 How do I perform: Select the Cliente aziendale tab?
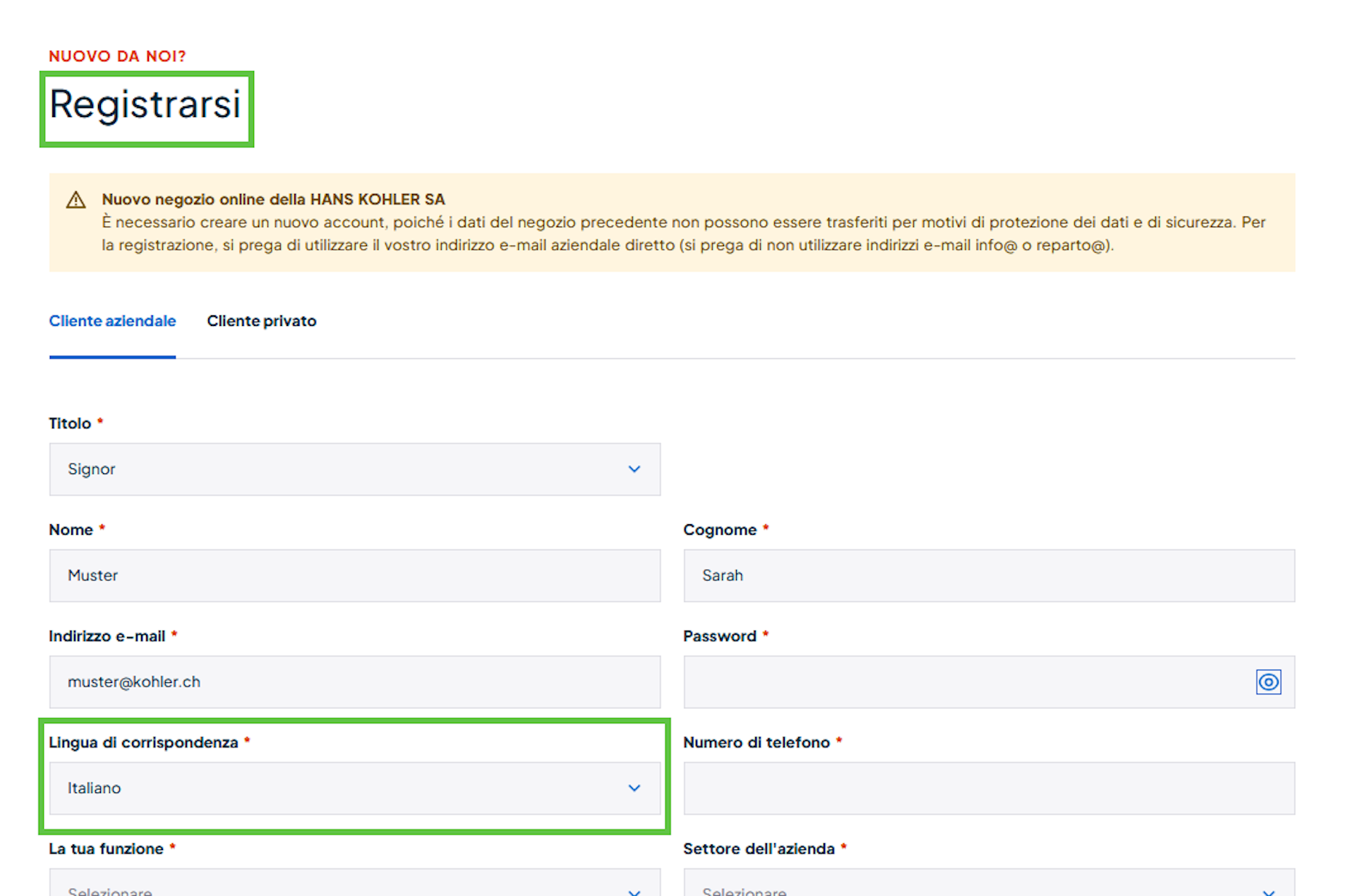pos(112,321)
